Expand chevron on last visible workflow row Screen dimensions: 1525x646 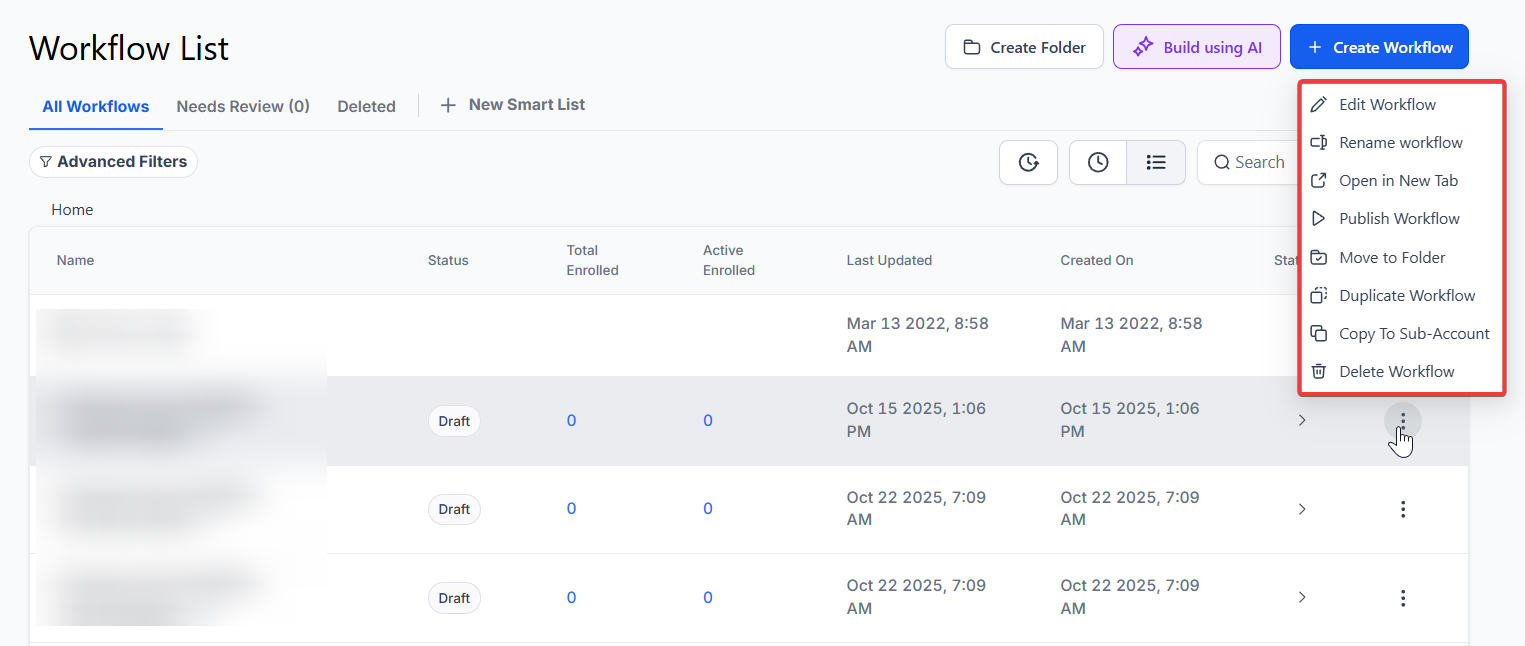point(1301,598)
